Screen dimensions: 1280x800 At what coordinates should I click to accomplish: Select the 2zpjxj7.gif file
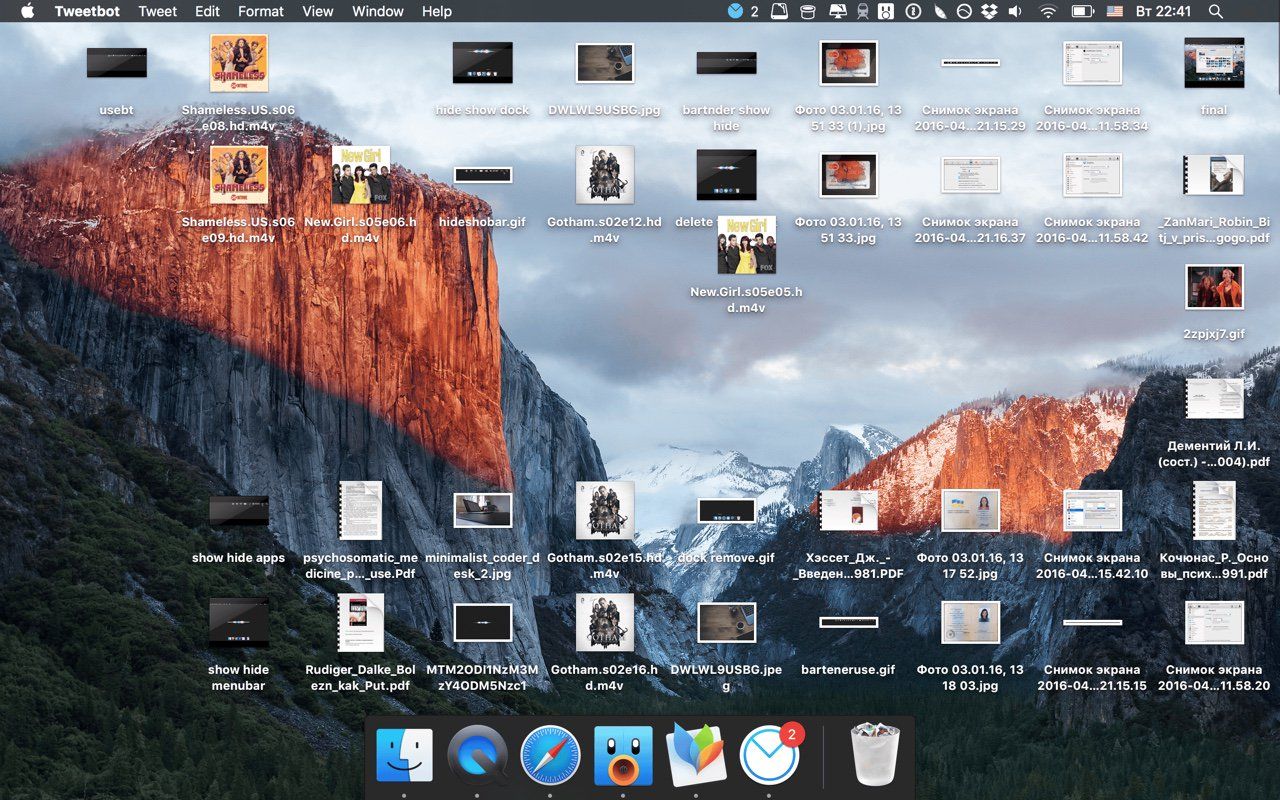1215,287
